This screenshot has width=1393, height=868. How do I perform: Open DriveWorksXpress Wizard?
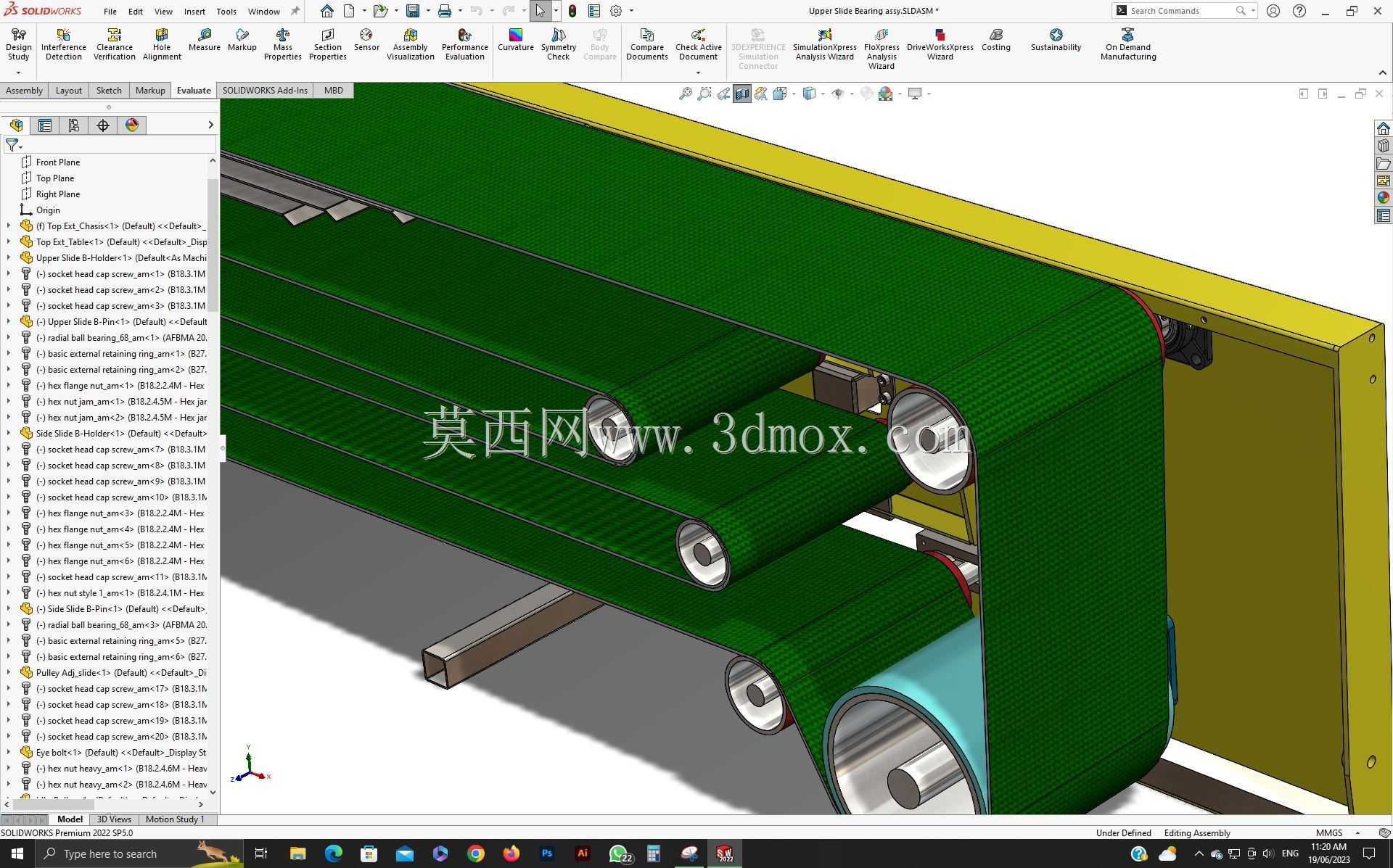(940, 45)
